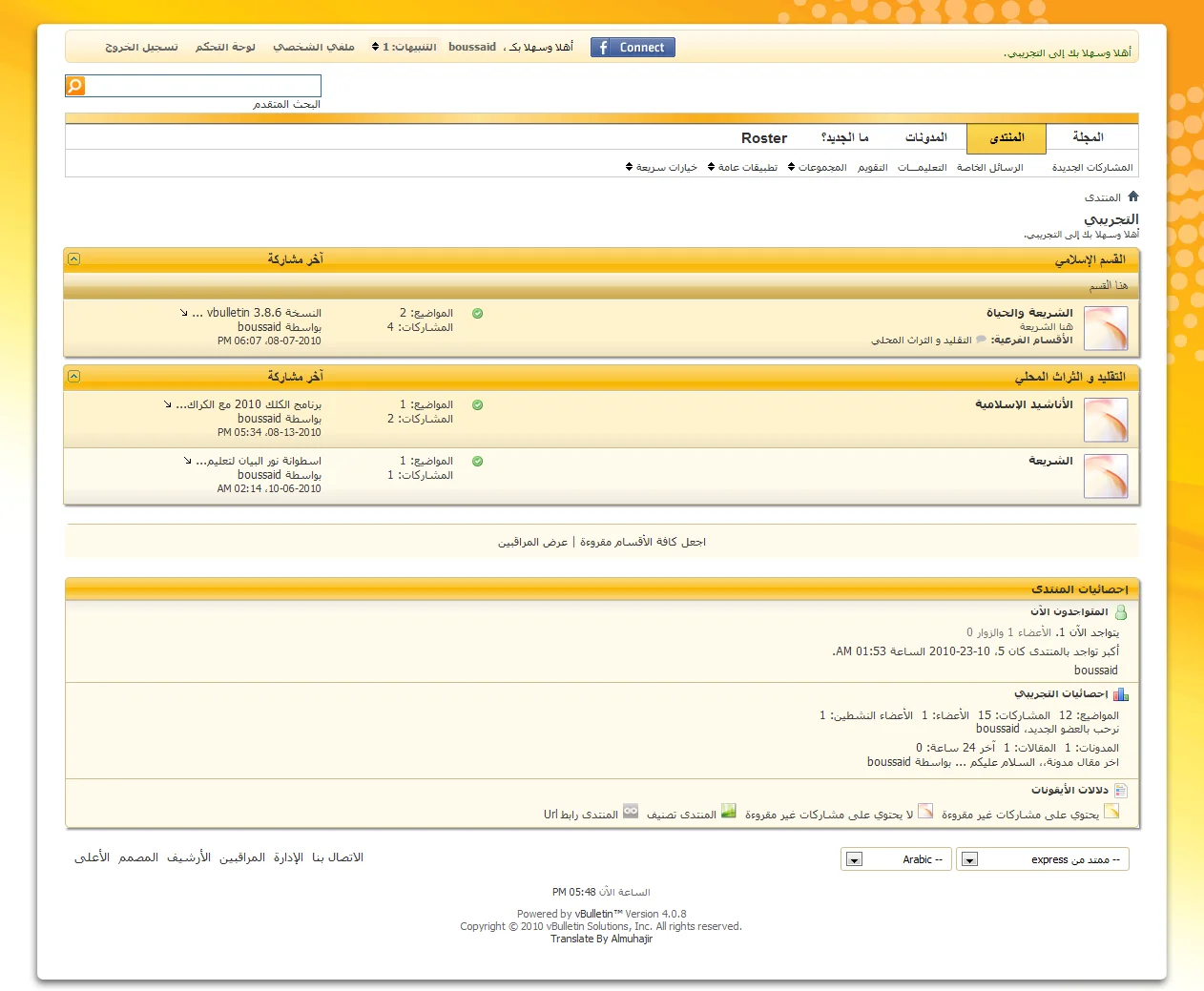Click the forum icon next to الشريعة والحياة
The height and width of the screenshot is (991, 1204).
(1106, 328)
